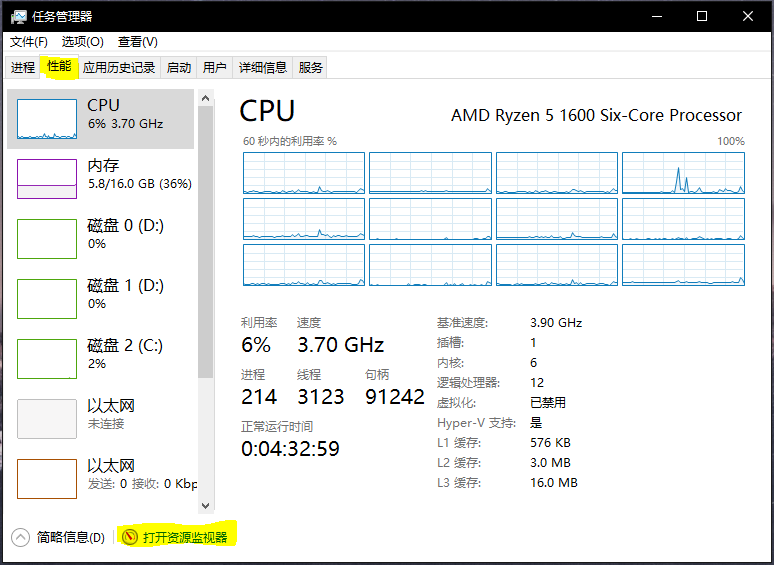Open the 文件(F) menu
Image resolution: width=774 pixels, height=565 pixels.
[x=29, y=42]
